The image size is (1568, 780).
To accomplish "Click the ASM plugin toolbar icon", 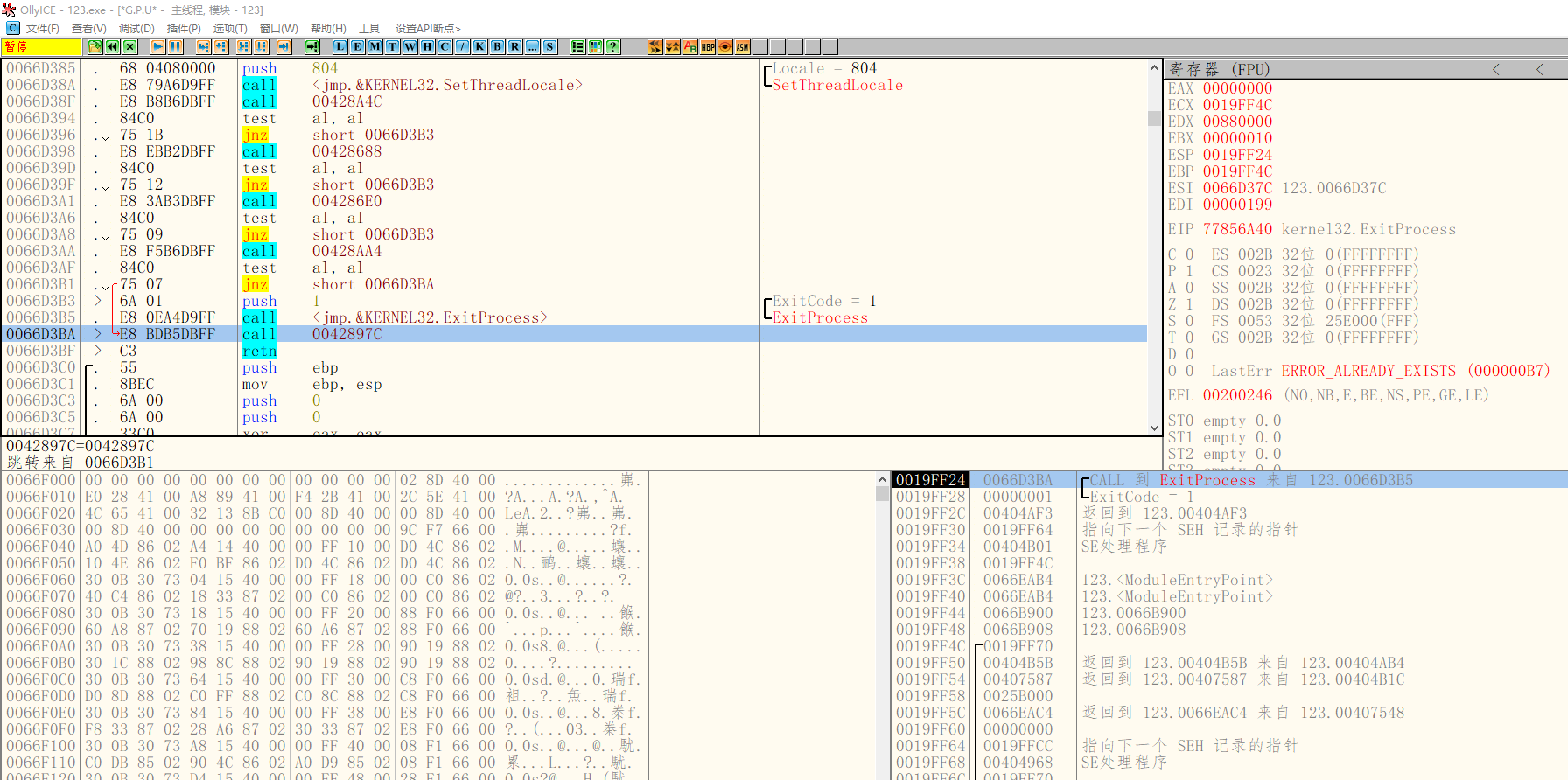I will (x=743, y=47).
